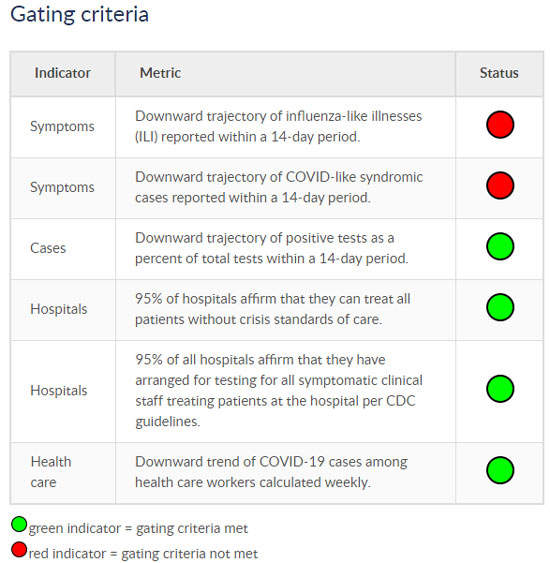Click the red legend circle below the table

(x=19, y=549)
